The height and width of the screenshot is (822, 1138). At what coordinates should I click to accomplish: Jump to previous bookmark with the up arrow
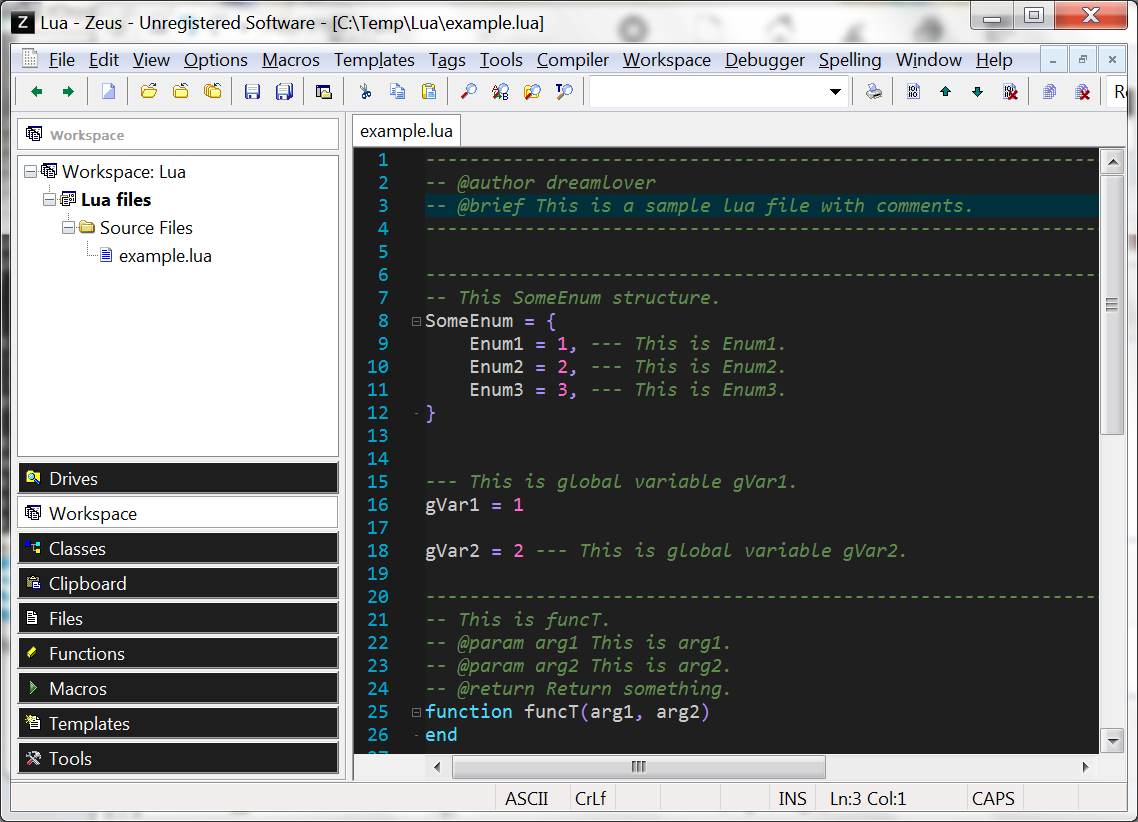[x=945, y=91]
